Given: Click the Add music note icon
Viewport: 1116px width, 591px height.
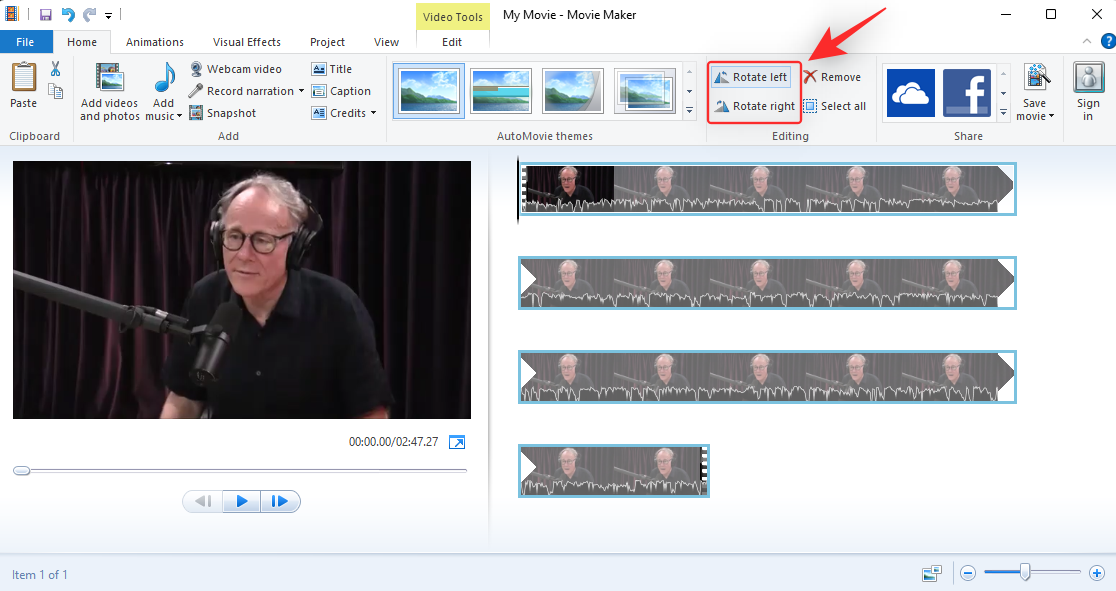Looking at the screenshot, I should point(164,77).
